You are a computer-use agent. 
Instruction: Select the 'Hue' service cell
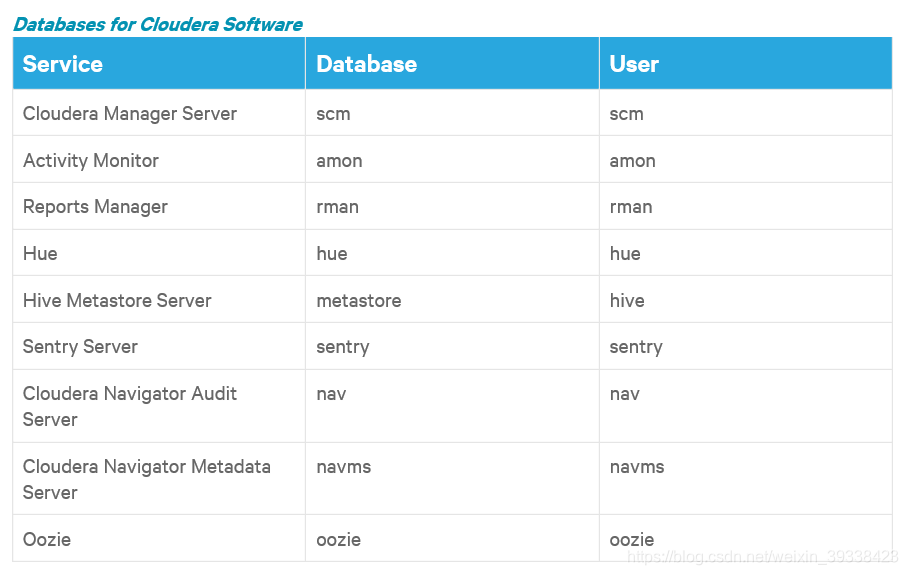click(159, 253)
